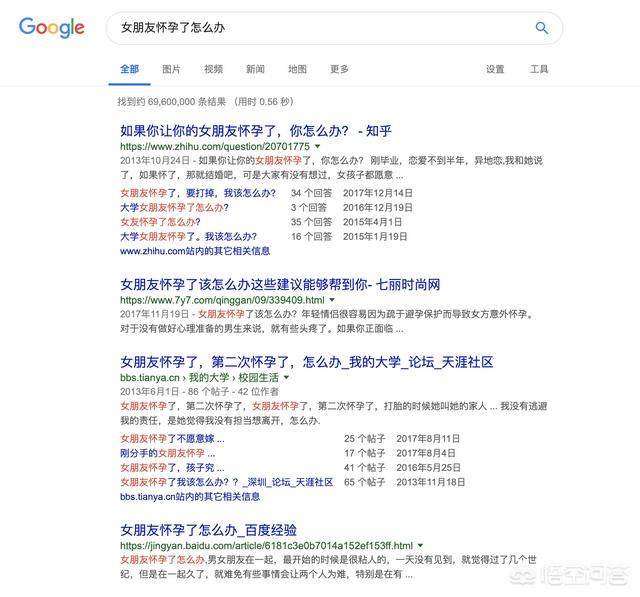Screen dimensions: 640x597
Task: Open zhihu result 如果你让你的女朋友怀孕了
Action: click(x=256, y=131)
